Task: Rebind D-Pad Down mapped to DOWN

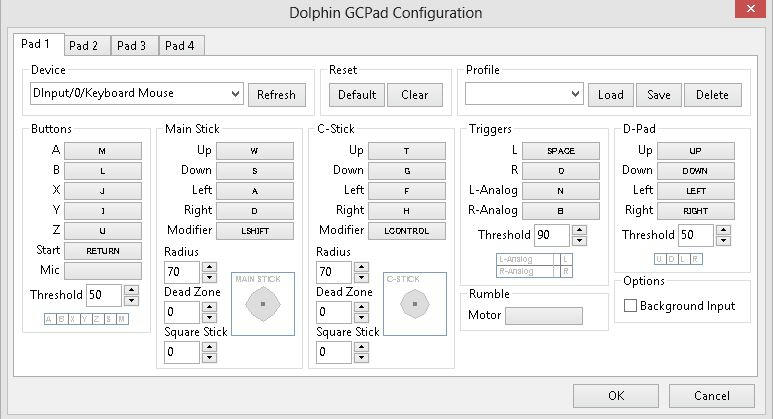Action: click(x=696, y=171)
